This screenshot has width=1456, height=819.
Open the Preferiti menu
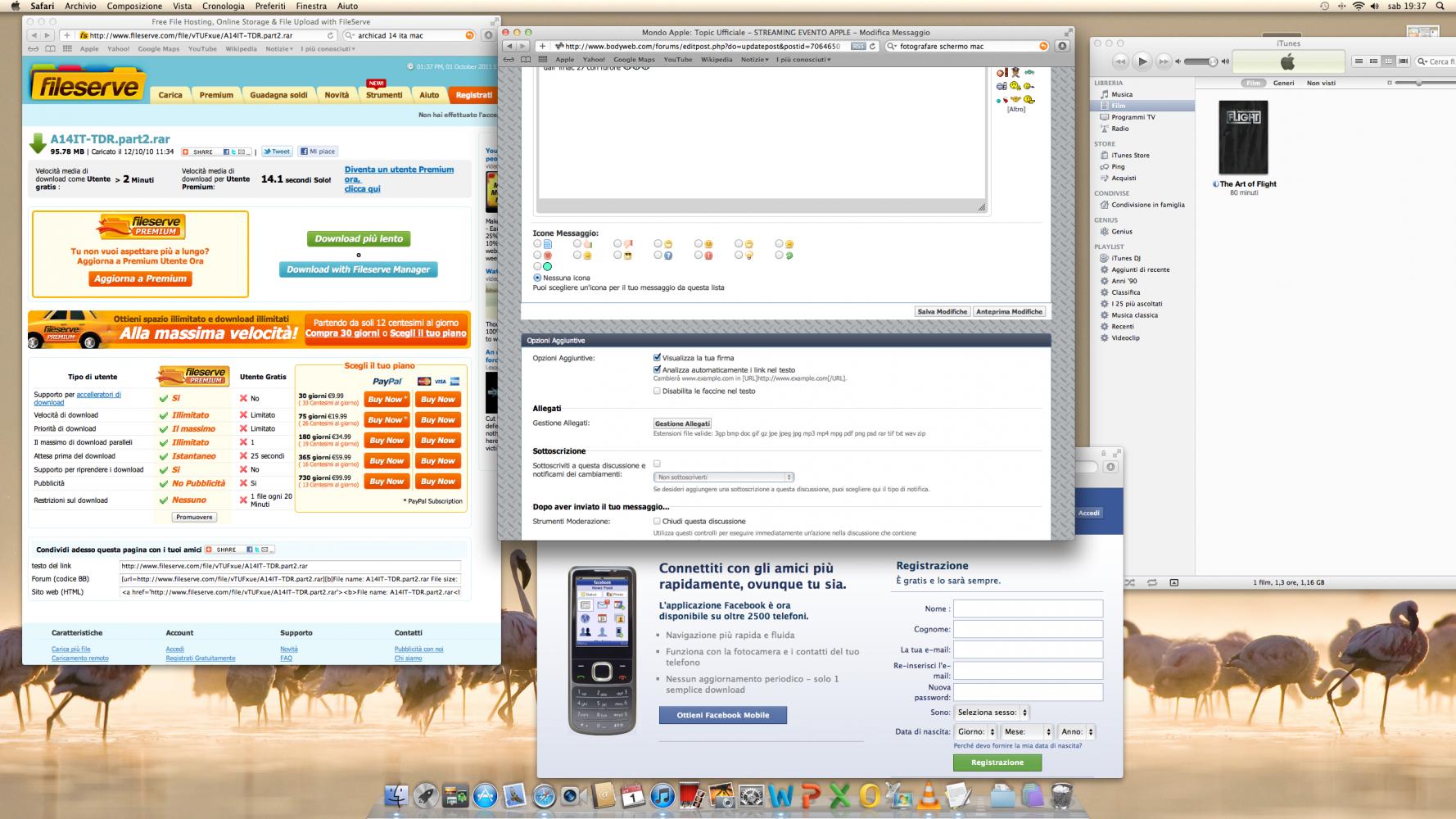coord(270,6)
